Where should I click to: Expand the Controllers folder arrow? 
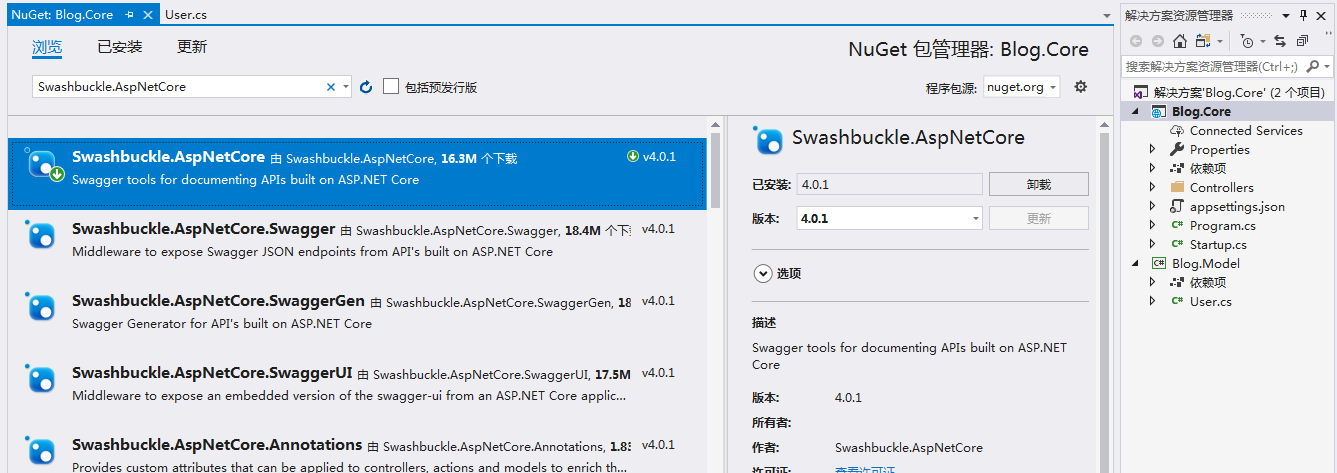coord(1153,188)
